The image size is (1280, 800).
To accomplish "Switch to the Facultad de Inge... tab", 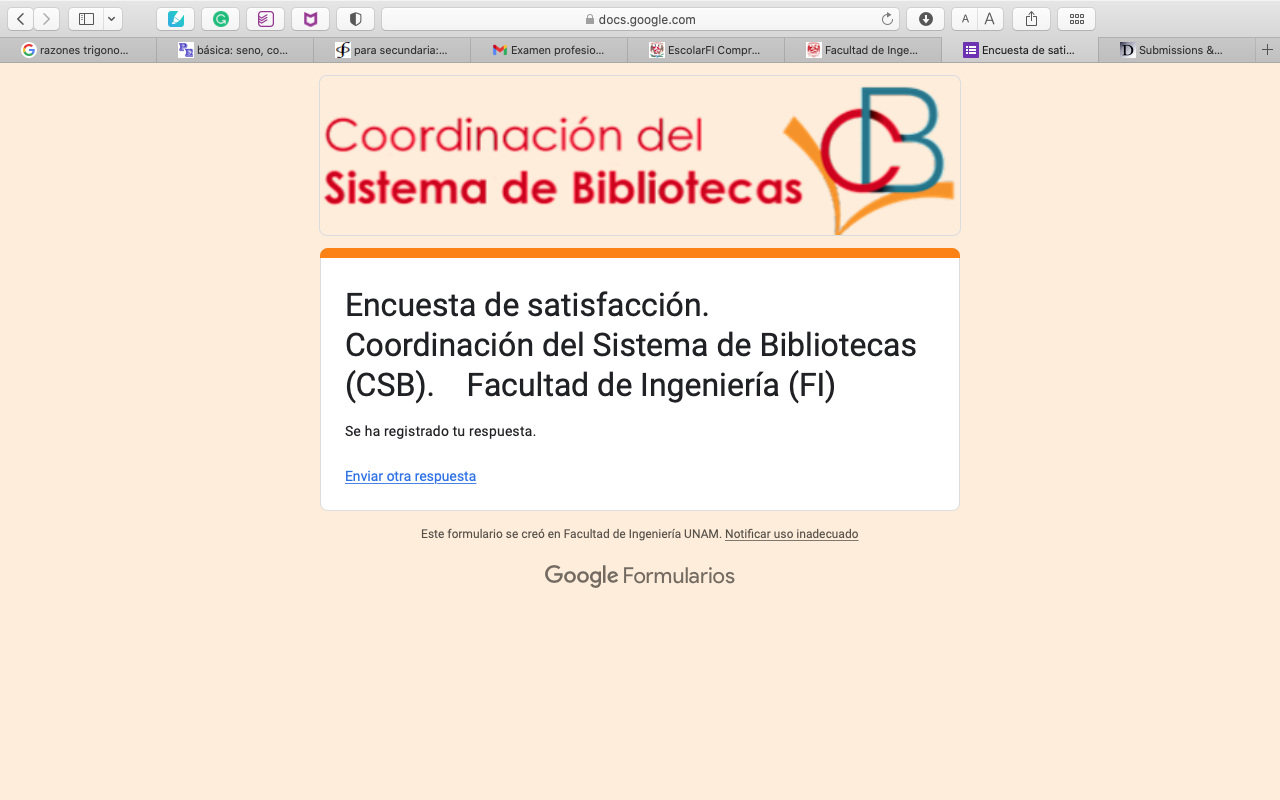I will (x=863, y=50).
